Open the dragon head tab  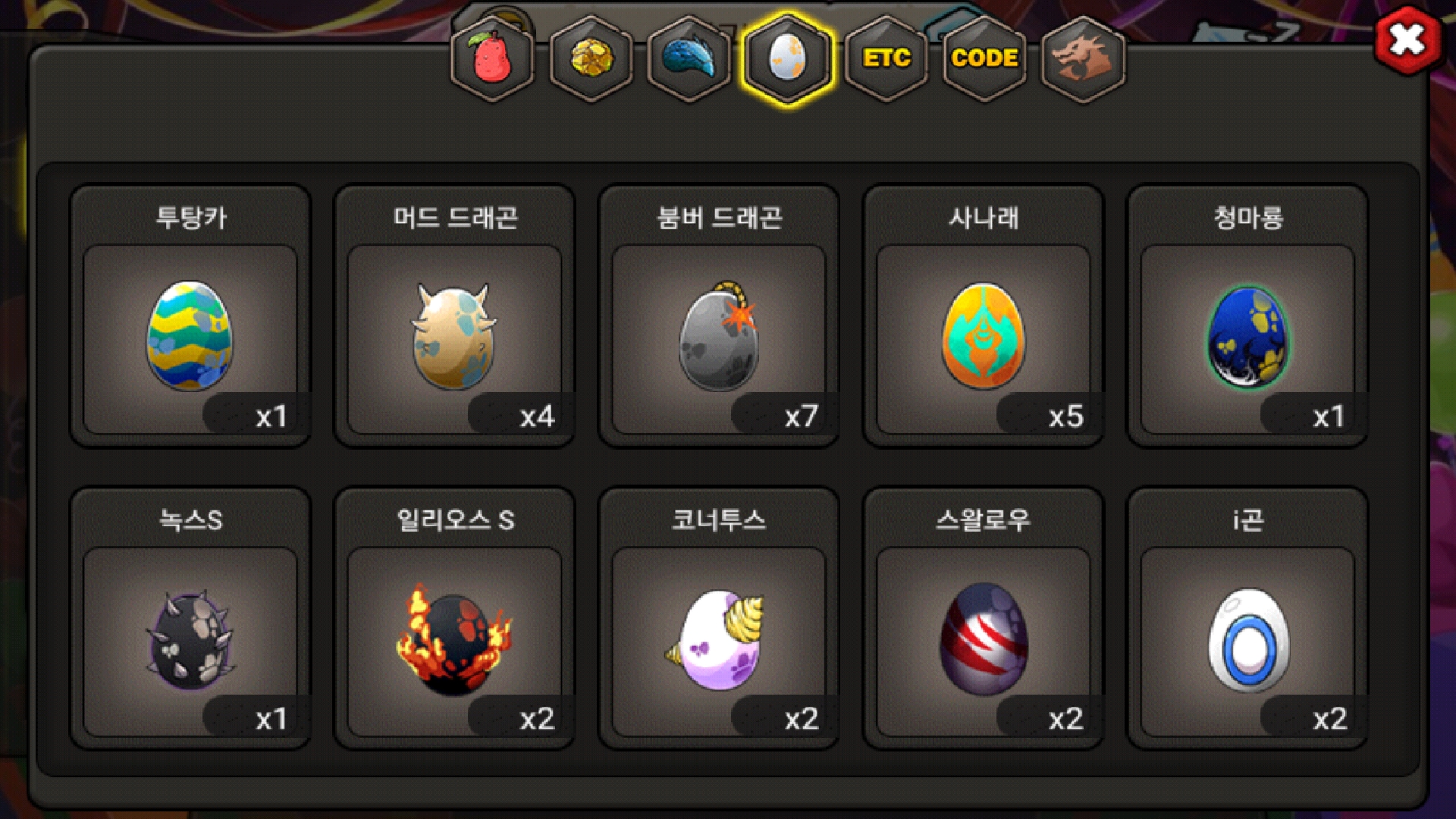(x=1083, y=58)
